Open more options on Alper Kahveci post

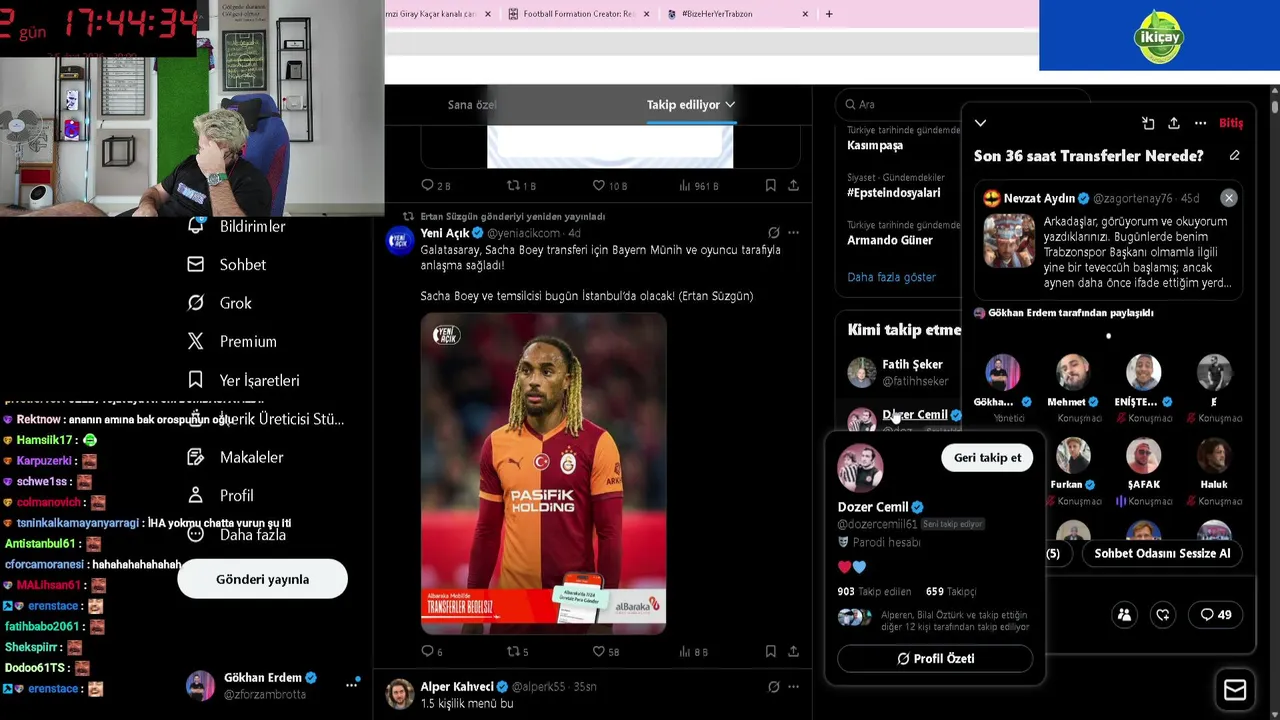793,687
